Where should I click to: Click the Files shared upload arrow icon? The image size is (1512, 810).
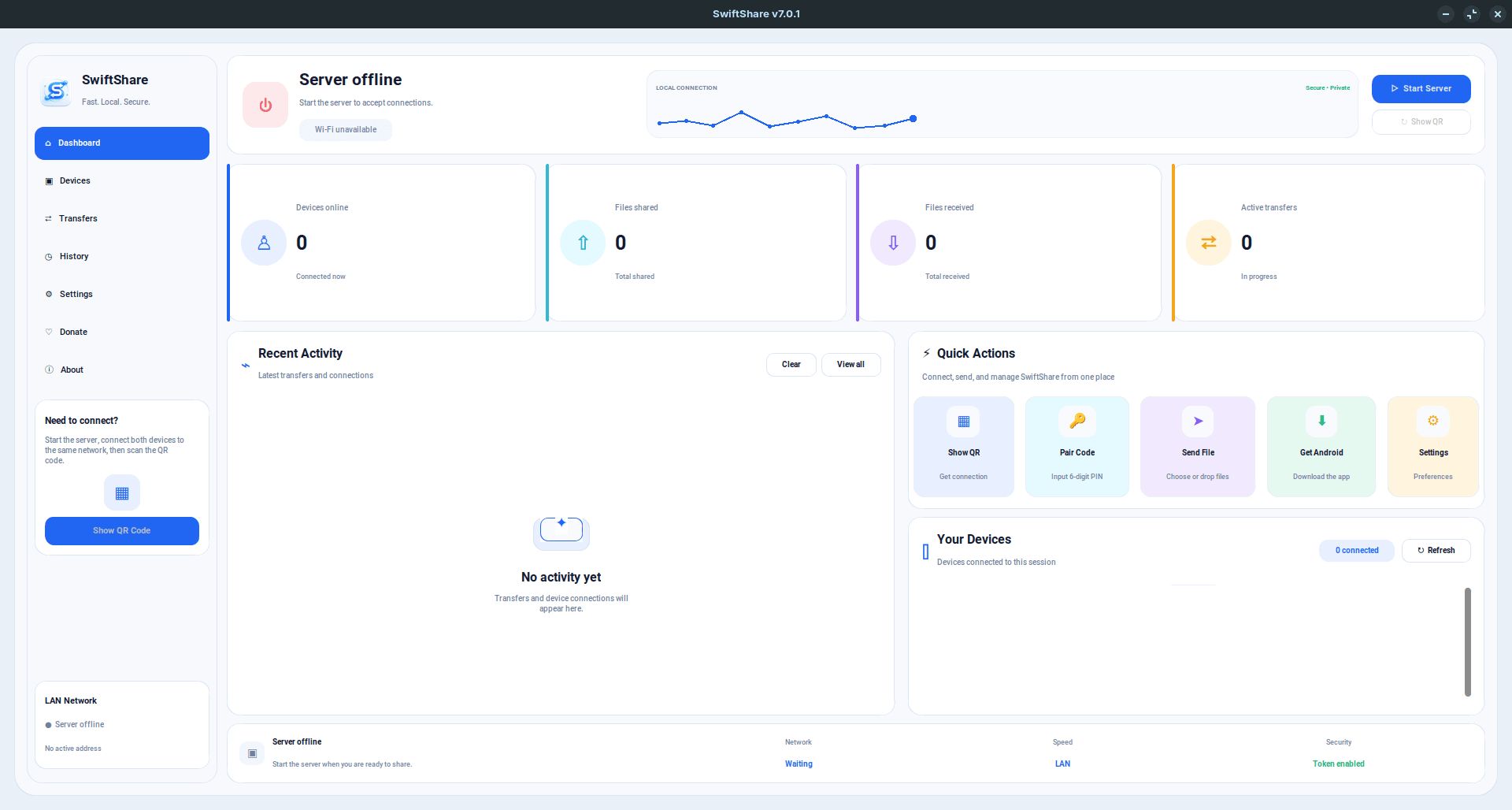tap(583, 243)
